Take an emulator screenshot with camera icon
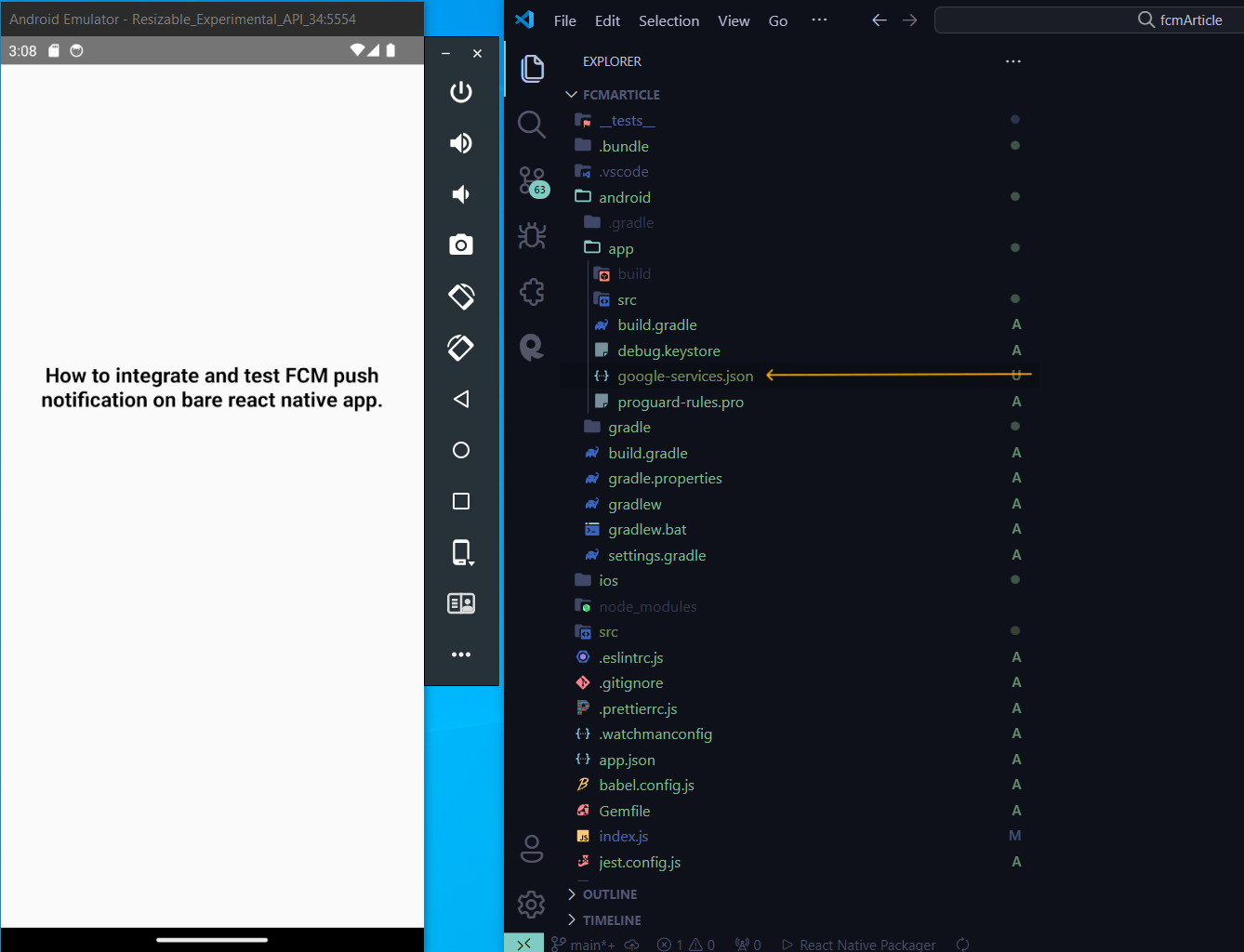The image size is (1244, 952). [x=461, y=245]
